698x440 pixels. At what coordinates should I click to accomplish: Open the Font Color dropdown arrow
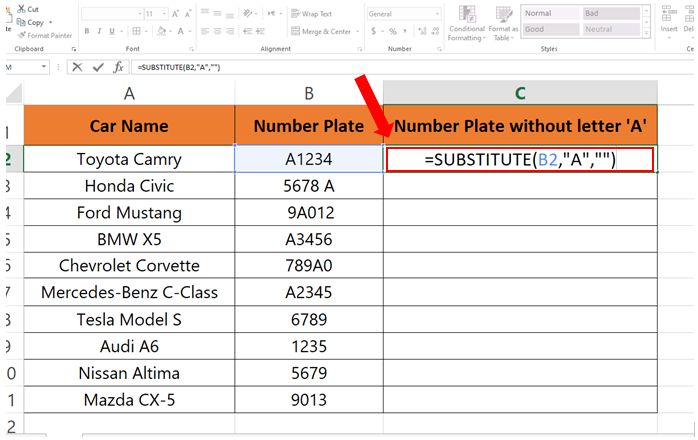pos(190,31)
